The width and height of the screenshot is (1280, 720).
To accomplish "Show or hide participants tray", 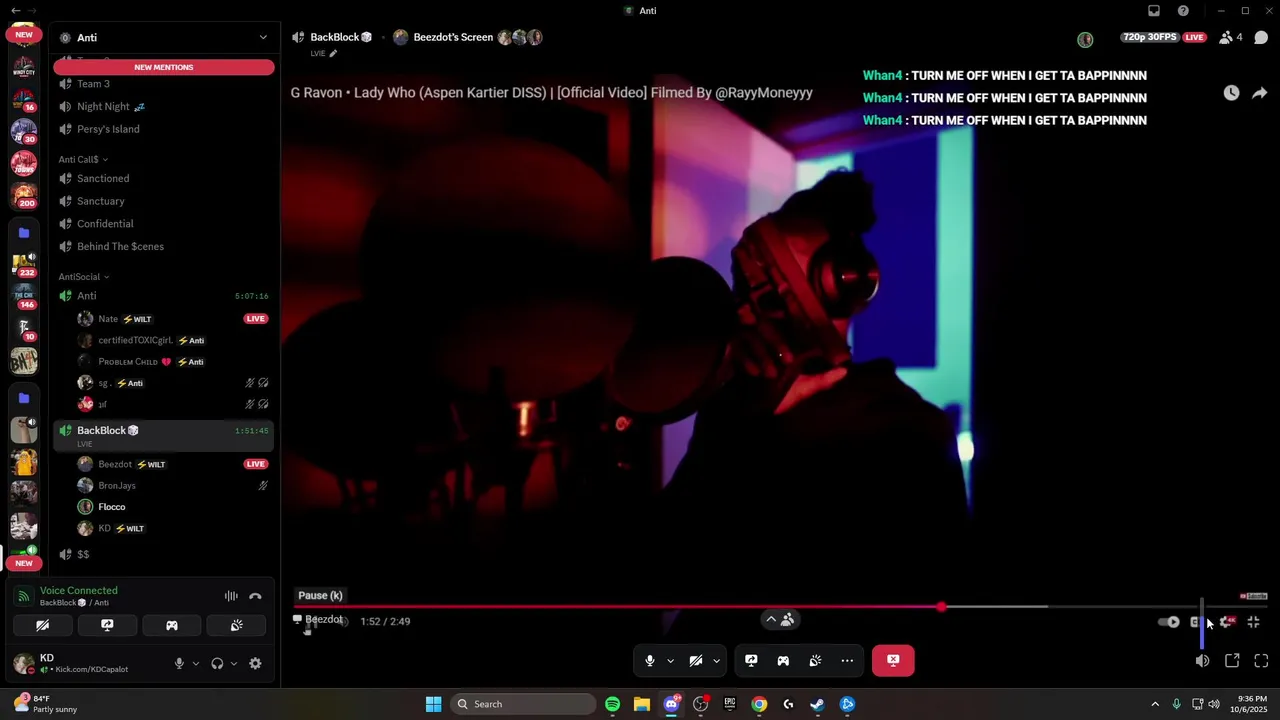I will pyautogui.click(x=780, y=620).
